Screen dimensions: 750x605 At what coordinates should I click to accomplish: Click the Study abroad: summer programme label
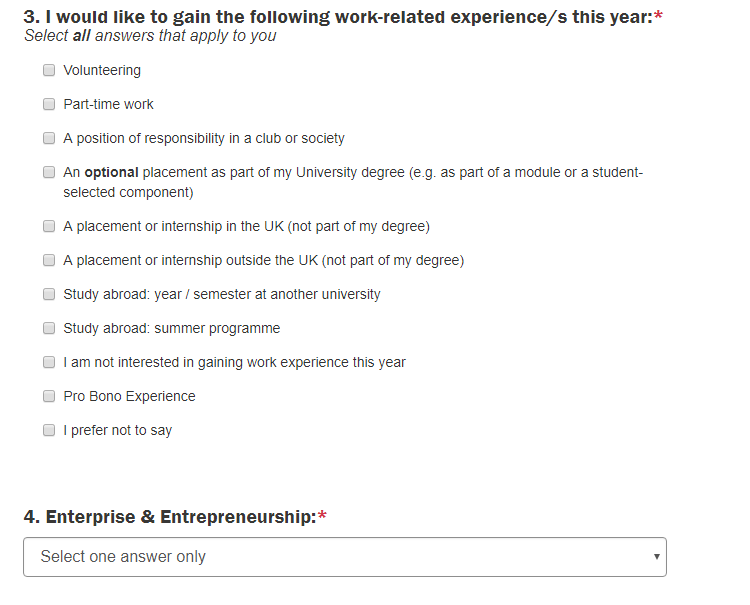[x=172, y=329]
